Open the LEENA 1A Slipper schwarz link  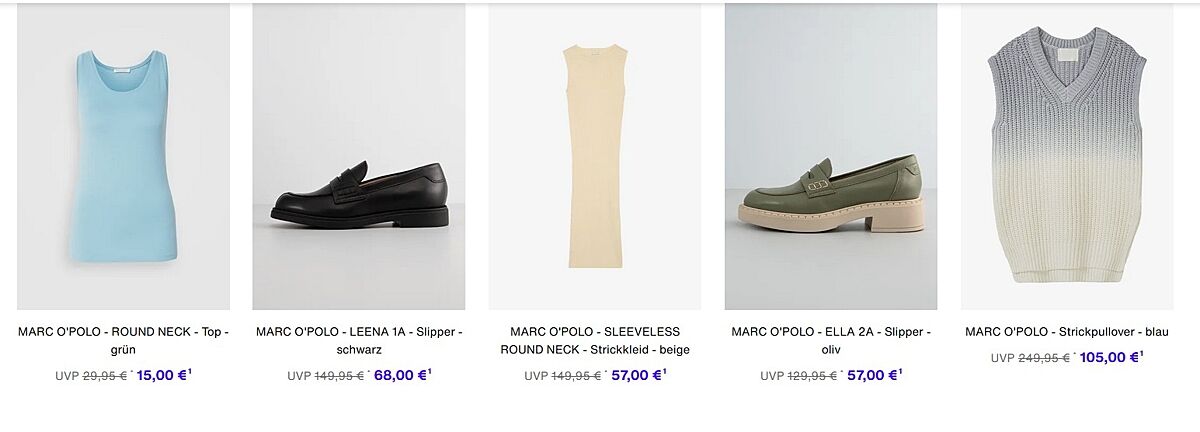(359, 340)
